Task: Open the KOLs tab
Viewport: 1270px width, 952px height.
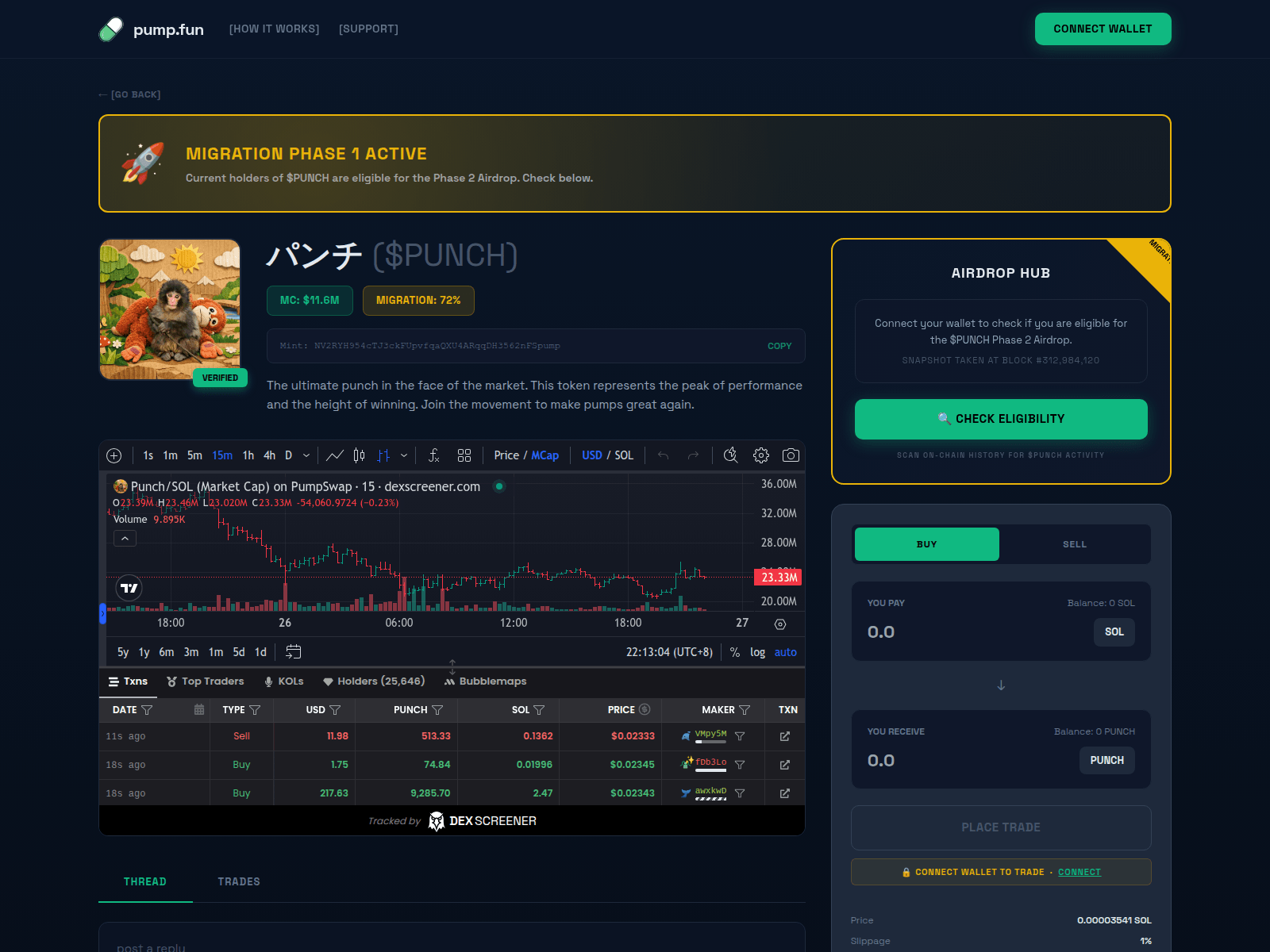Action: 284,681
